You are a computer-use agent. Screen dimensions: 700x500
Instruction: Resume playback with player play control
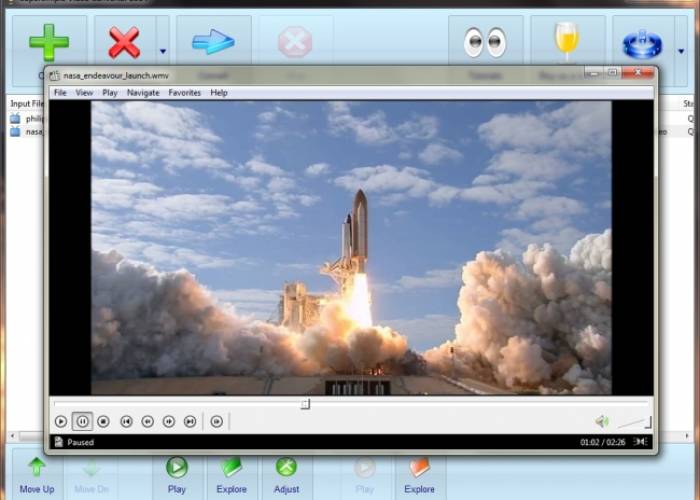point(61,421)
